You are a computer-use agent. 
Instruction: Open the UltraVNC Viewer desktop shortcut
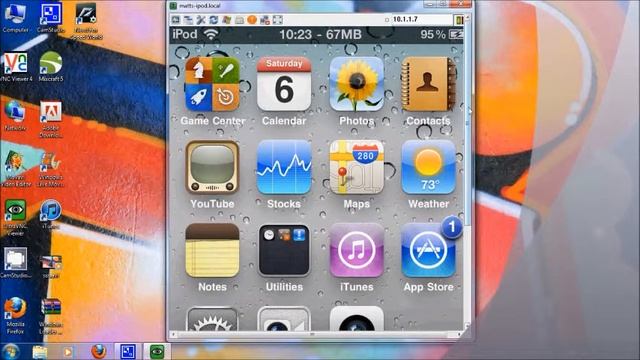point(16,217)
